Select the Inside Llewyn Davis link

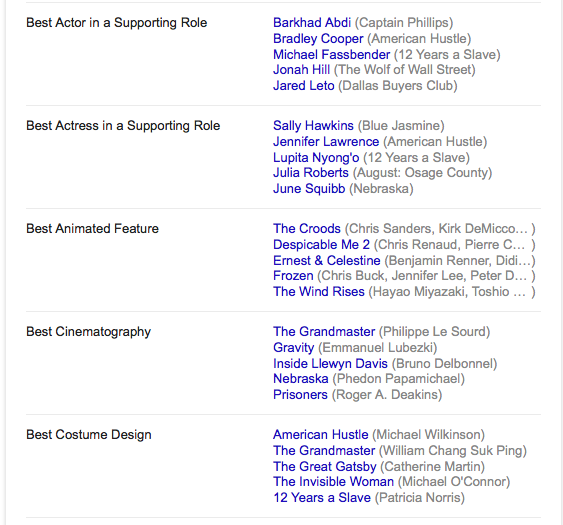point(330,364)
